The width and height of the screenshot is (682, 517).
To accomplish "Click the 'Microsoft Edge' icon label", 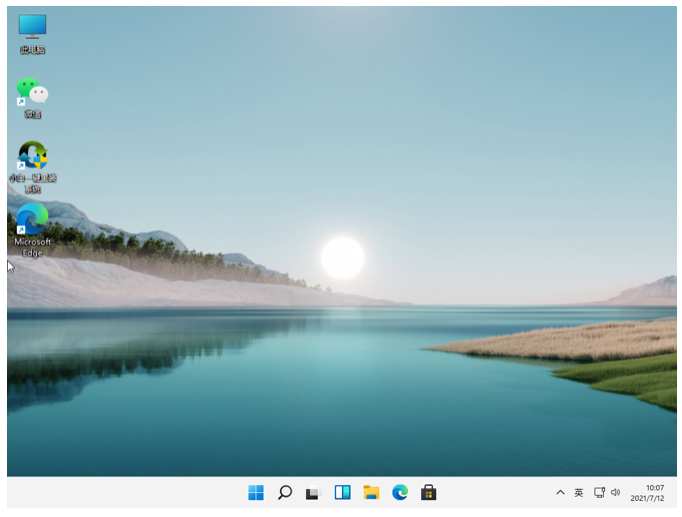I will pyautogui.click(x=33, y=247).
